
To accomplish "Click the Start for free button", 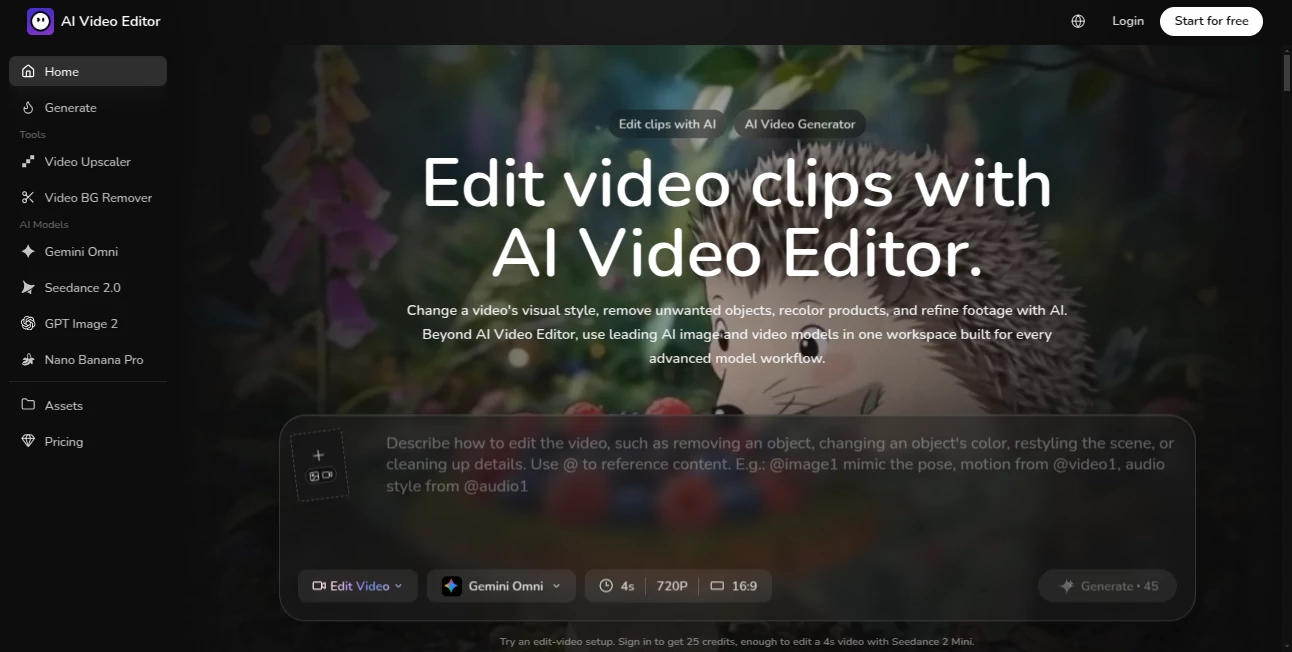I will coord(1211,21).
